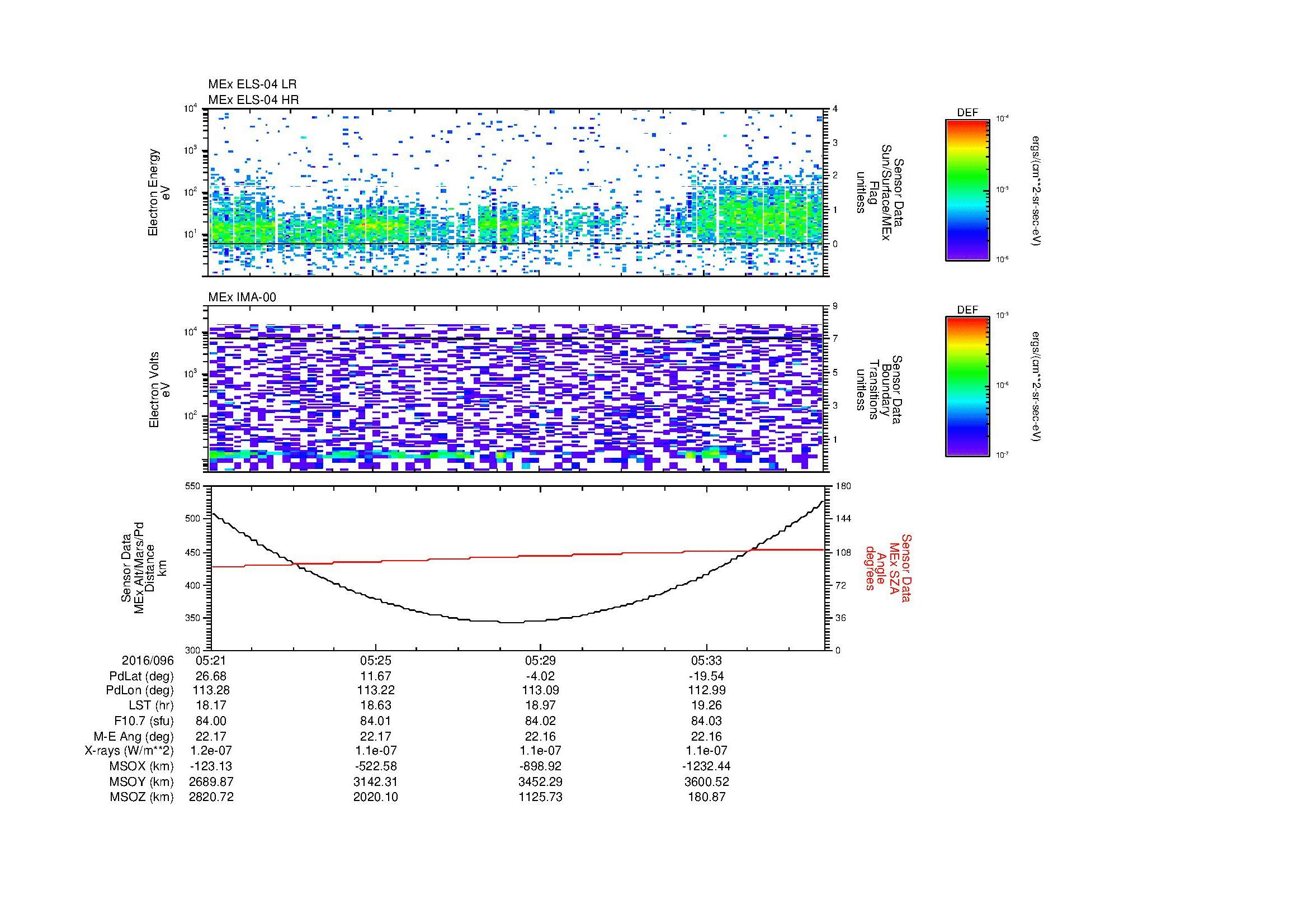Select the 'MEx IMA-00' panel title
Viewport: 1308px width, 924px height.
242,297
